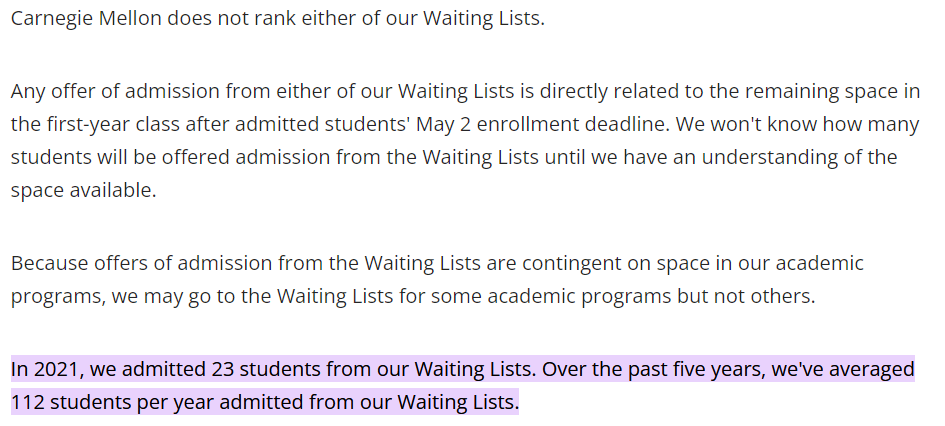Click the word 'averaged' in highlighted line
The width and height of the screenshot is (945, 426).
tap(871, 369)
